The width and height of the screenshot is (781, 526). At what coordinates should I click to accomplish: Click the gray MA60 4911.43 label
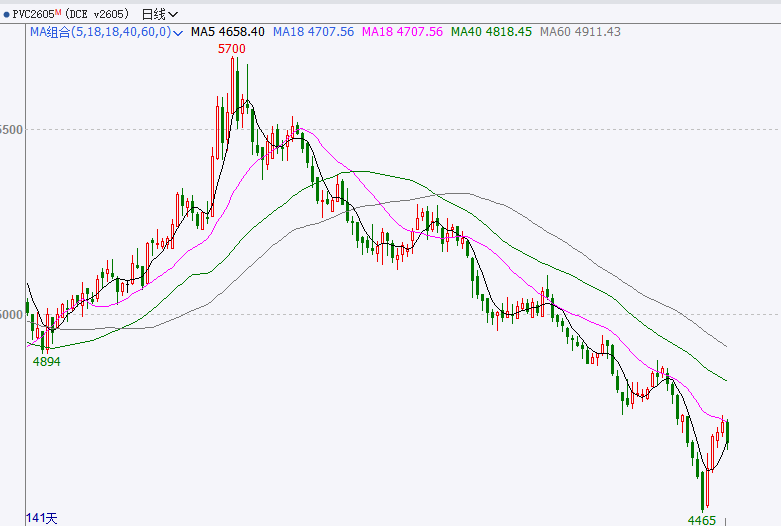tap(580, 32)
